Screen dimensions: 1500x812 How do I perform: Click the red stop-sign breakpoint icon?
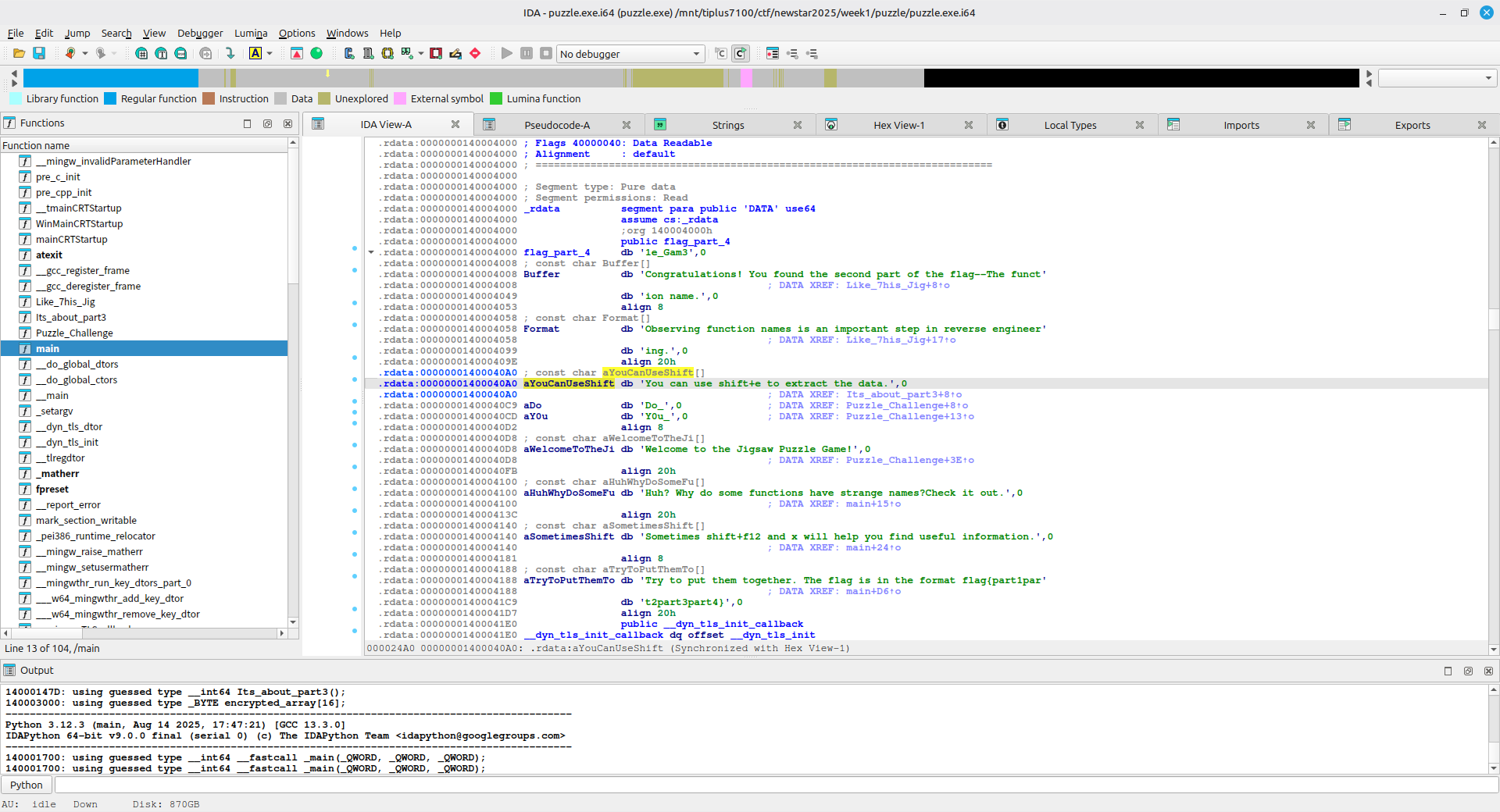pyautogui.click(x=475, y=53)
